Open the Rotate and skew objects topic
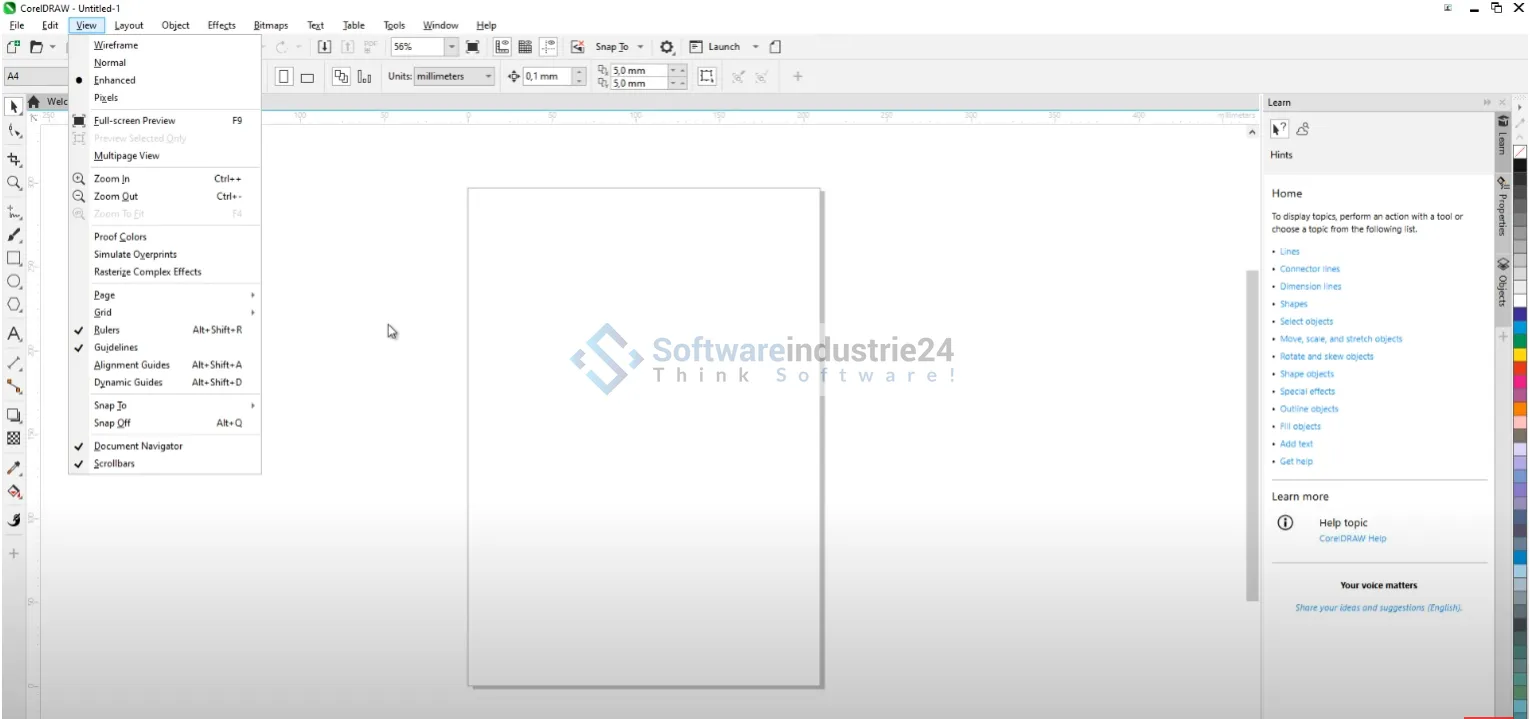The width and height of the screenshot is (1530, 719). 1326,357
